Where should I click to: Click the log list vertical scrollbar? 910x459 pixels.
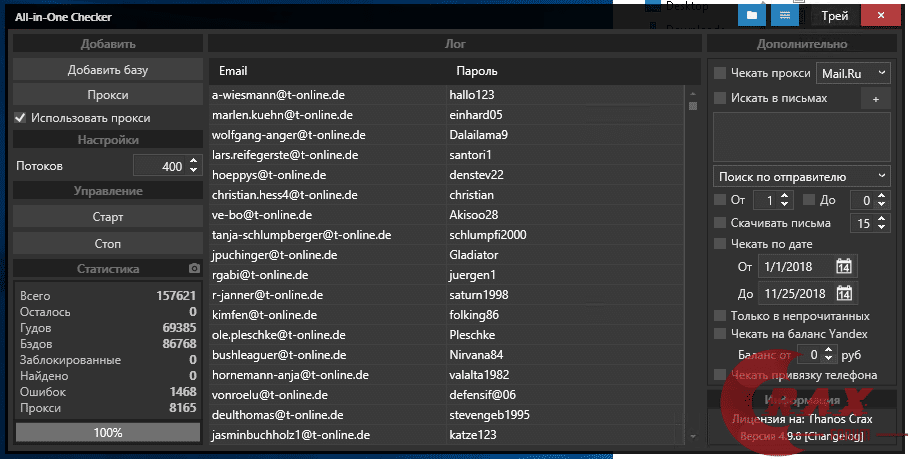click(691, 260)
